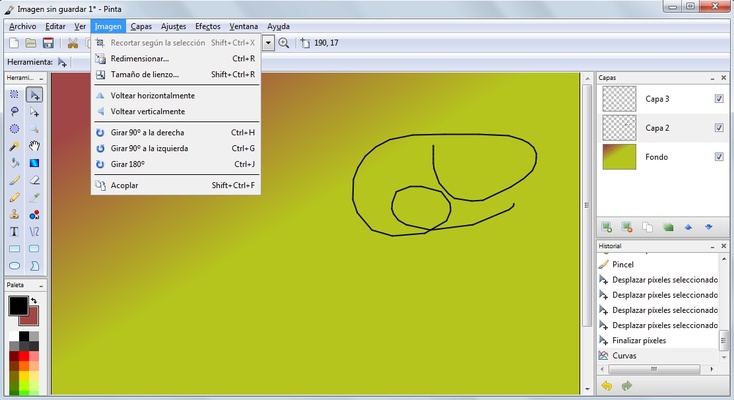Open the Efectos menu
The image size is (734, 400).
pyautogui.click(x=208, y=26)
